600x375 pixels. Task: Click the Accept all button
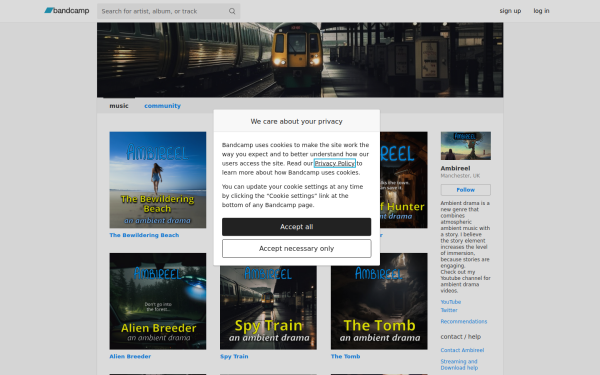[297, 227]
